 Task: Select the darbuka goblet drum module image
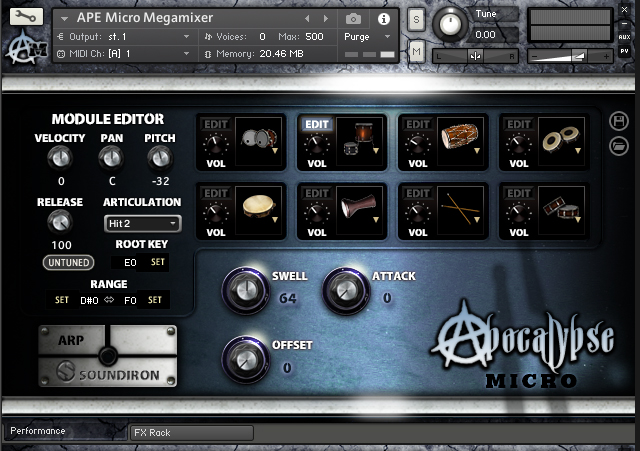[358, 206]
